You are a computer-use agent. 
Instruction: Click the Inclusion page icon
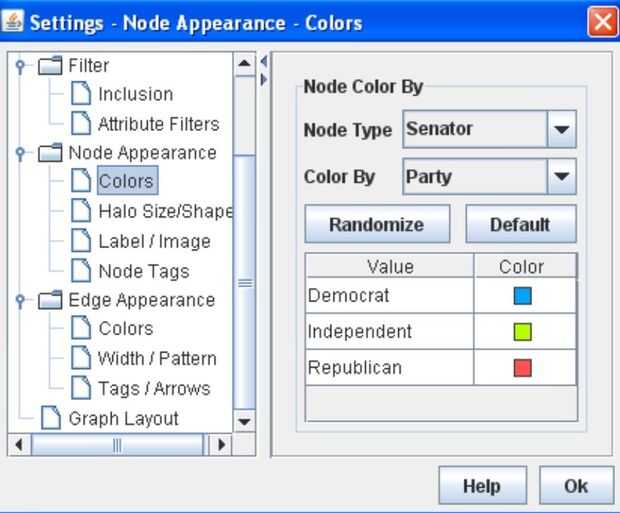tap(83, 94)
